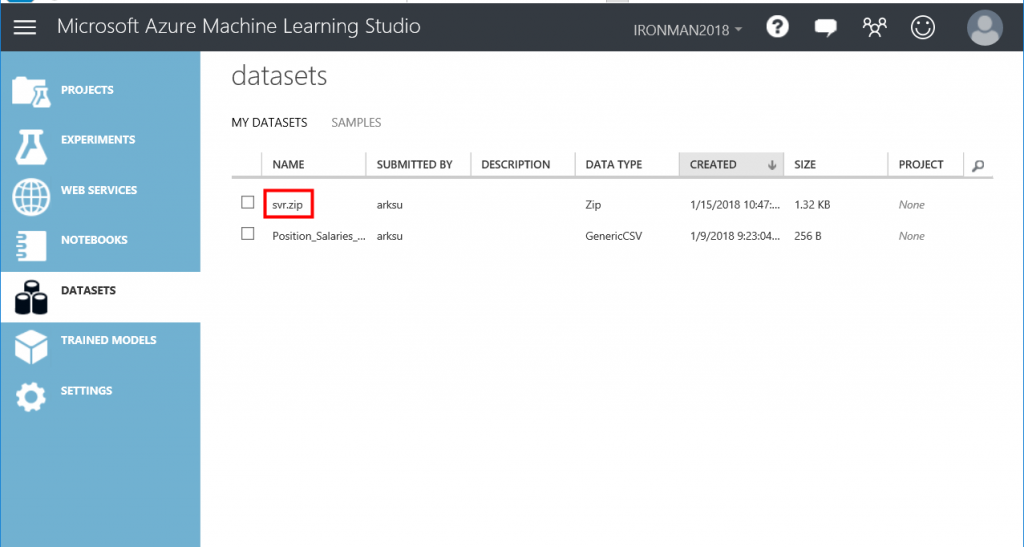Go to Notebooks in sidebar

94,240
